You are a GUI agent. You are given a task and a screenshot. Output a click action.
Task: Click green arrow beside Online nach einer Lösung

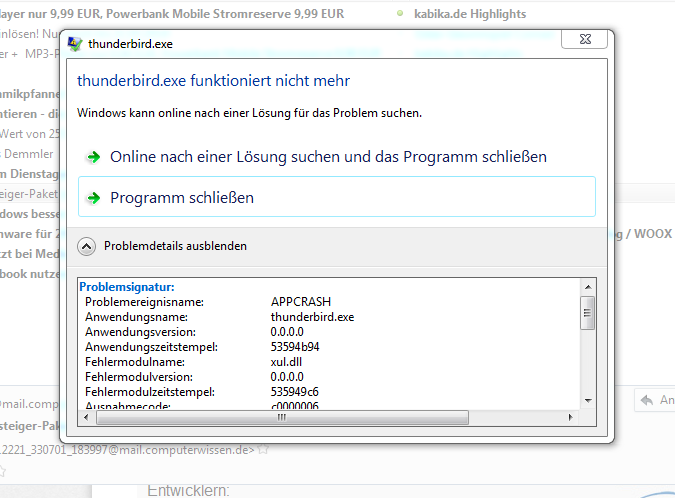pos(93,157)
